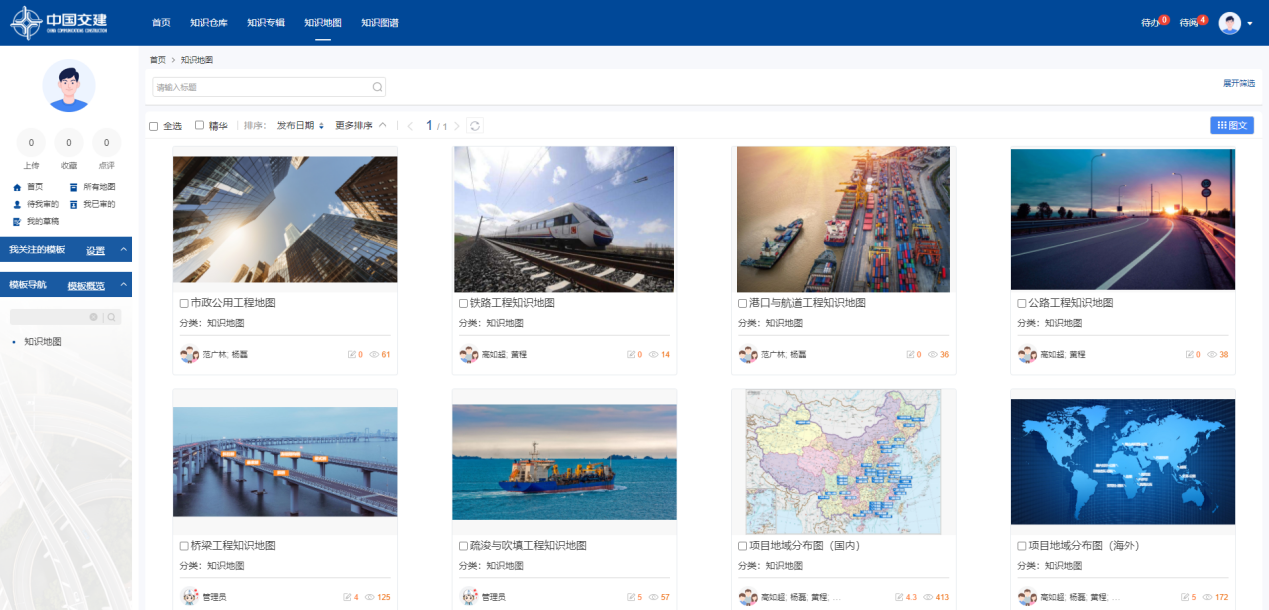The image size is (1269, 610).
Task: Open 待办 notifications with red badge
Action: (x=1154, y=22)
